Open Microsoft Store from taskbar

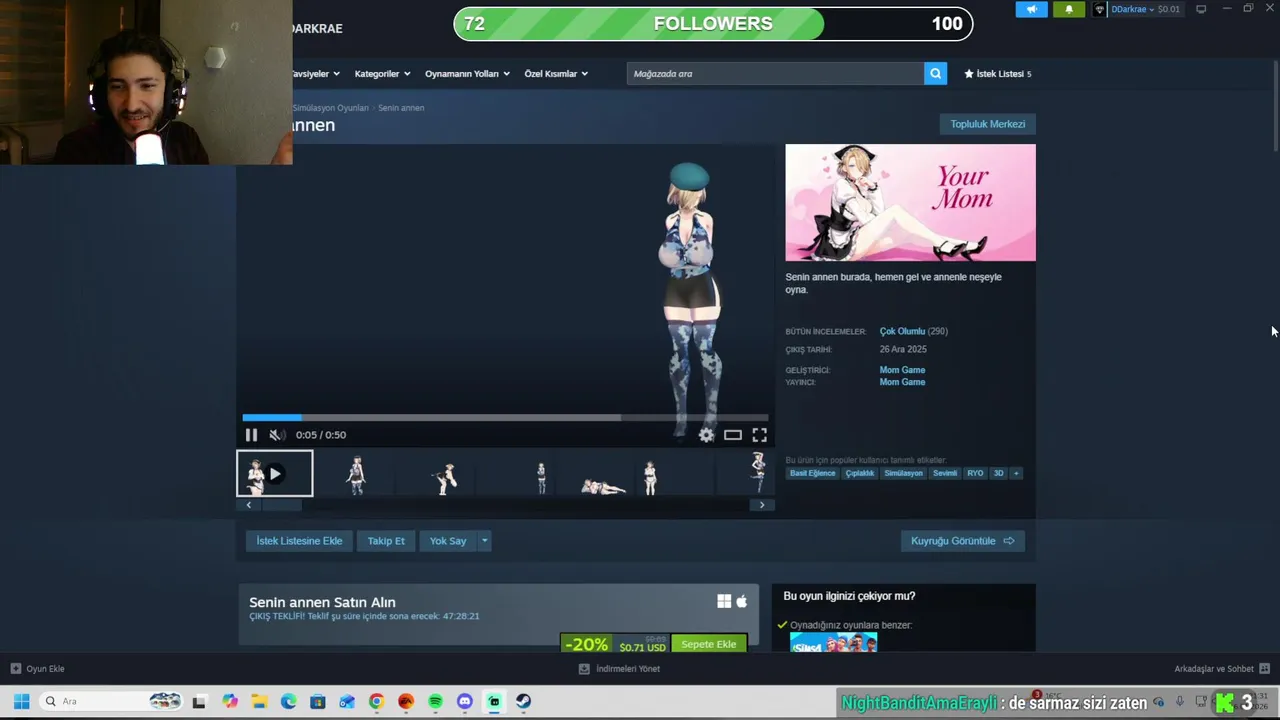click(317, 702)
